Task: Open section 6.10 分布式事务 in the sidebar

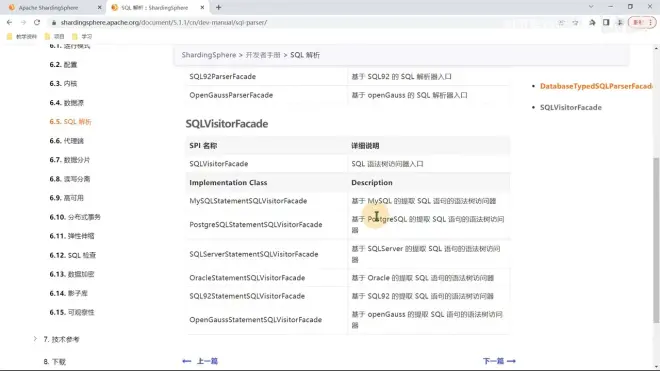Action: 75,217
